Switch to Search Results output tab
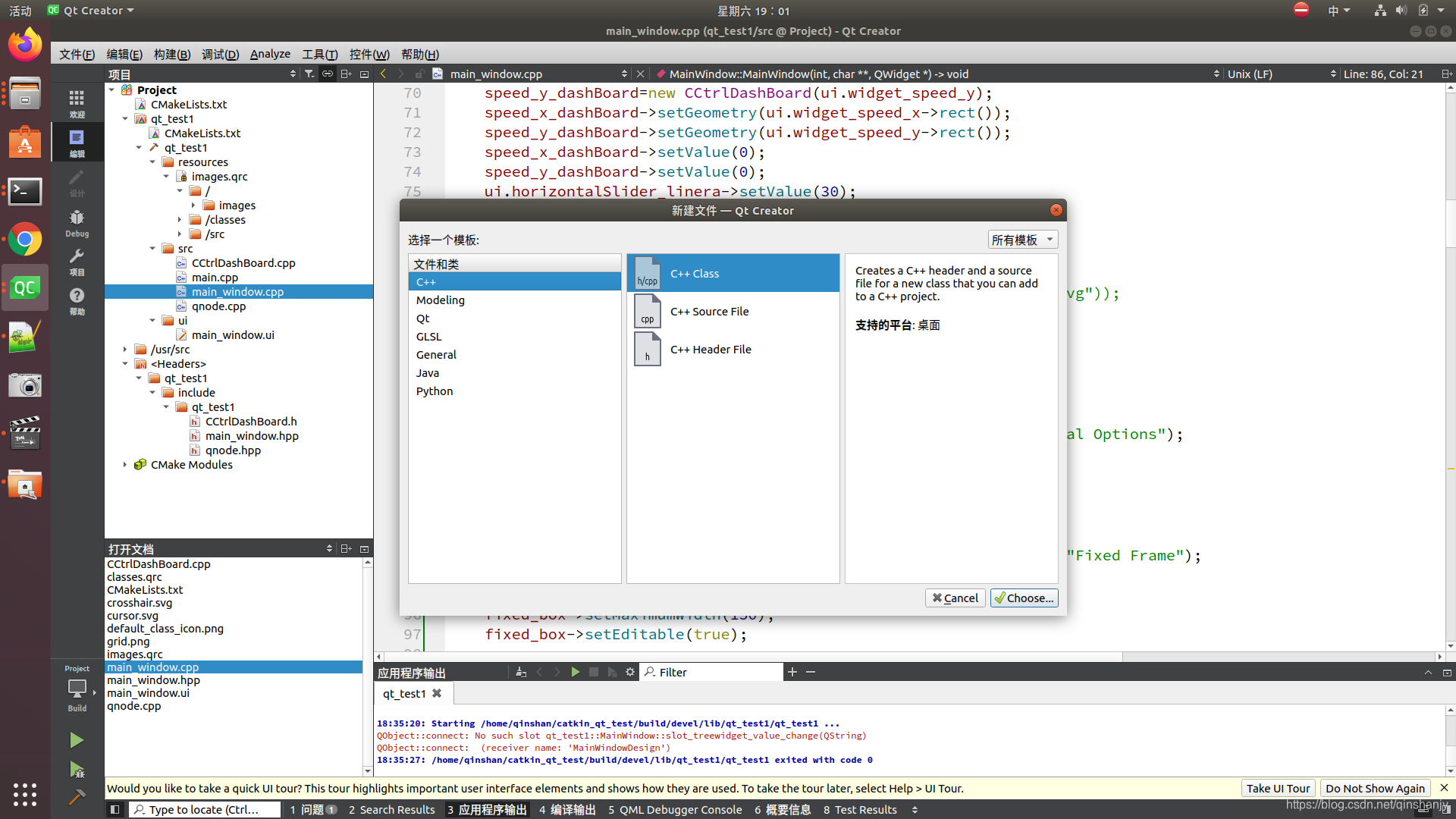This screenshot has height=819, width=1456. pyautogui.click(x=391, y=809)
